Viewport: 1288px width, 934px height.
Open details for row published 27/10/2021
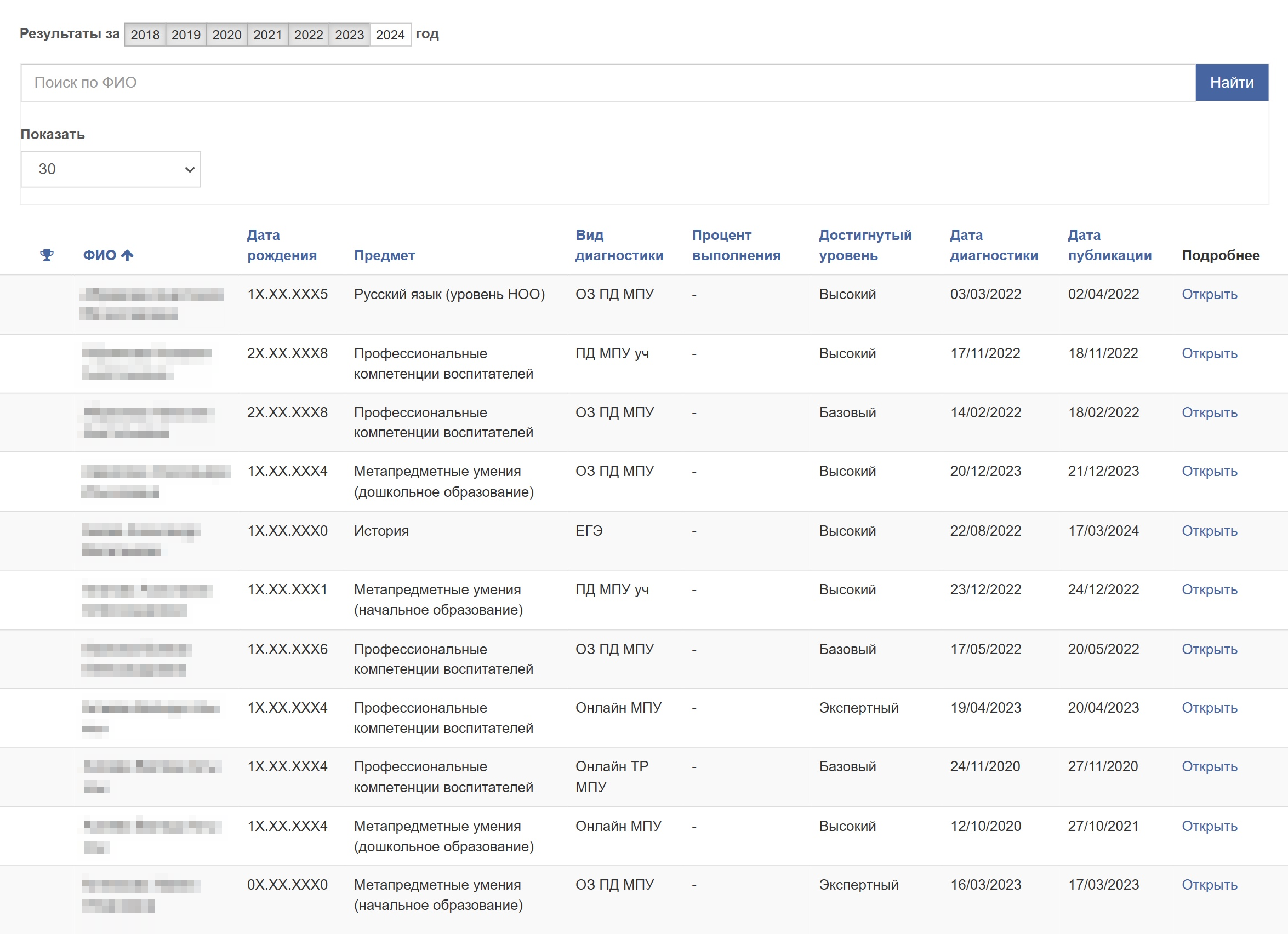tap(1209, 826)
